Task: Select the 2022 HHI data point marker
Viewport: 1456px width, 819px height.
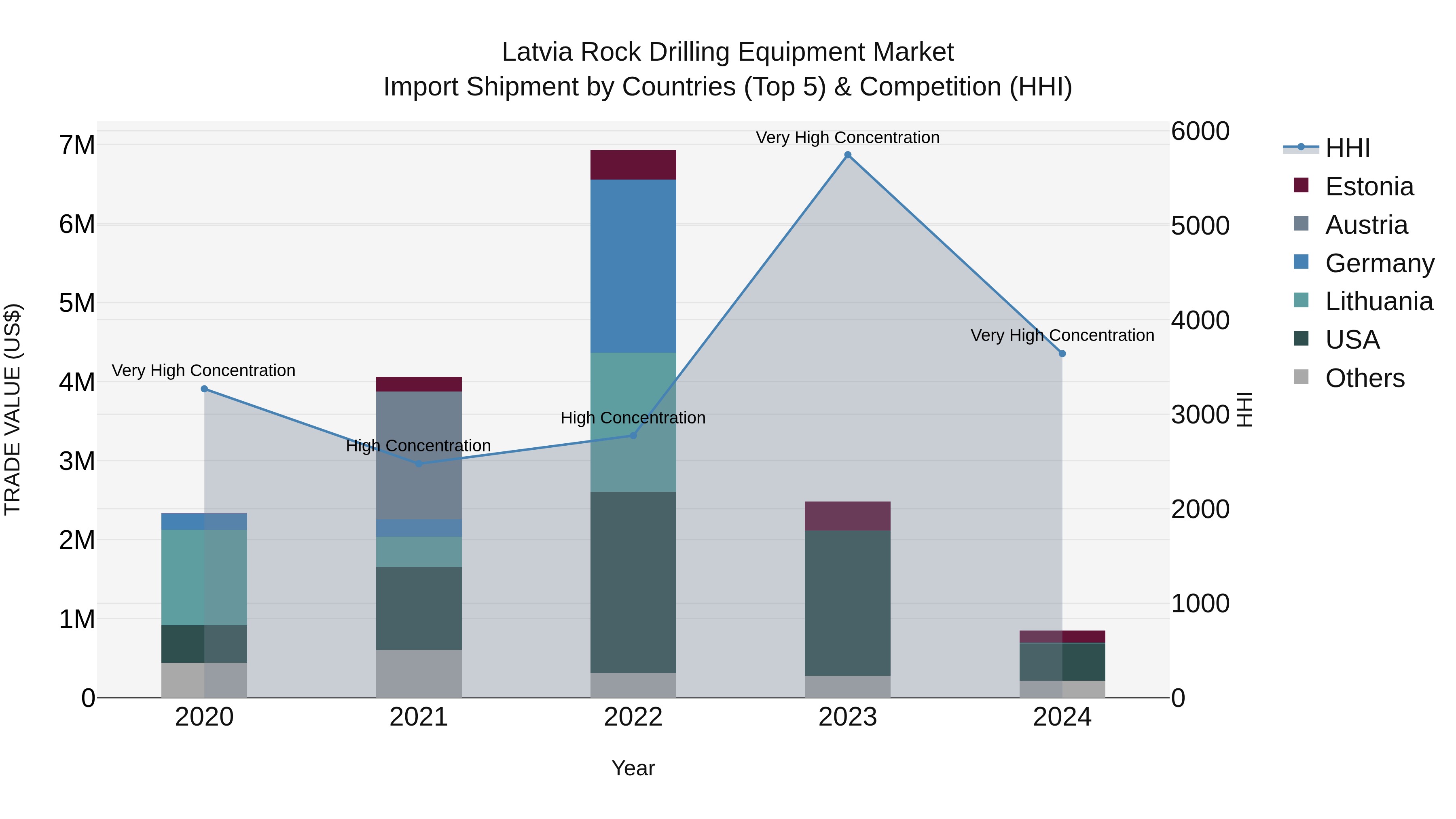Action: 633,436
